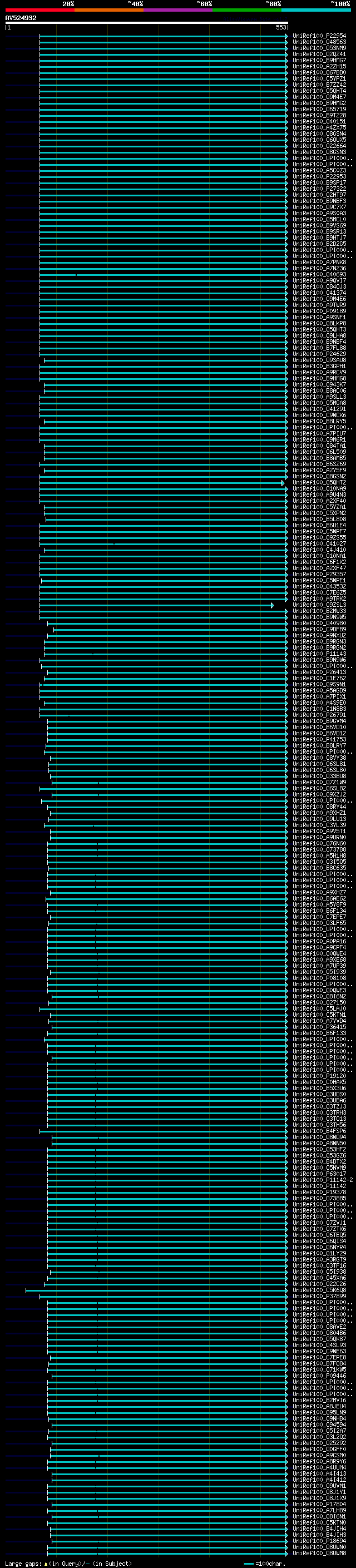Screen dimensions: 356x1568
Task: Click the short alignment arrowhead on the Q9ZSL3 row
Action: tap(273, 605)
